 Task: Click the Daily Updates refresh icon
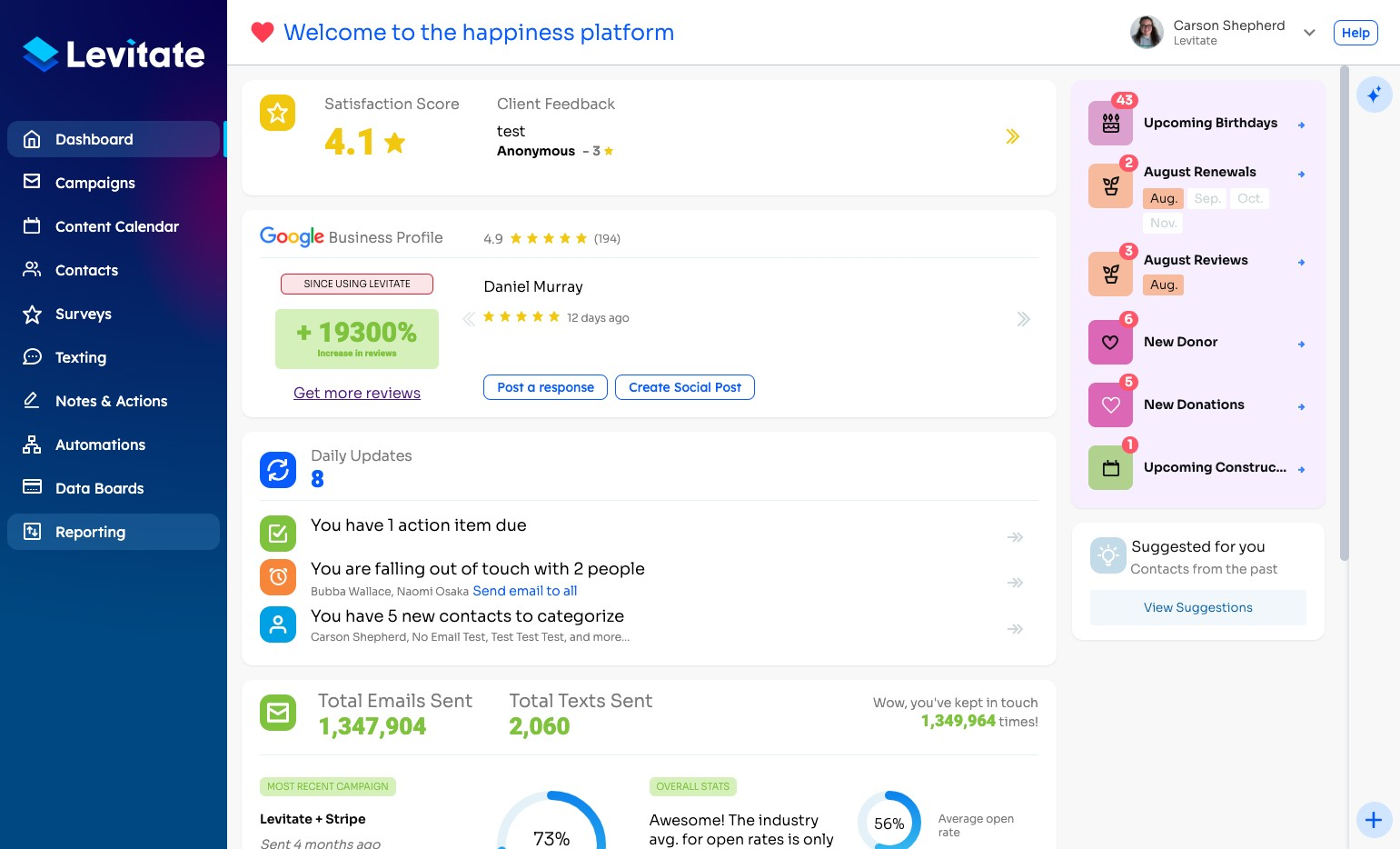pos(278,470)
